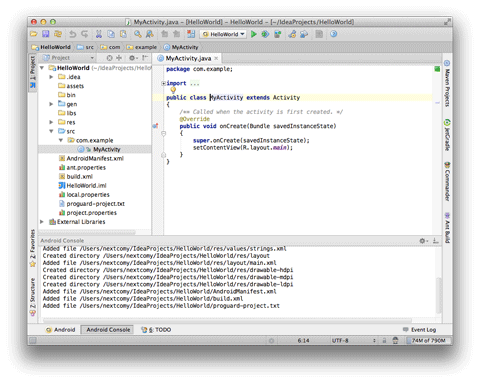Click the Hector inspector icon in status bar

click(395, 340)
